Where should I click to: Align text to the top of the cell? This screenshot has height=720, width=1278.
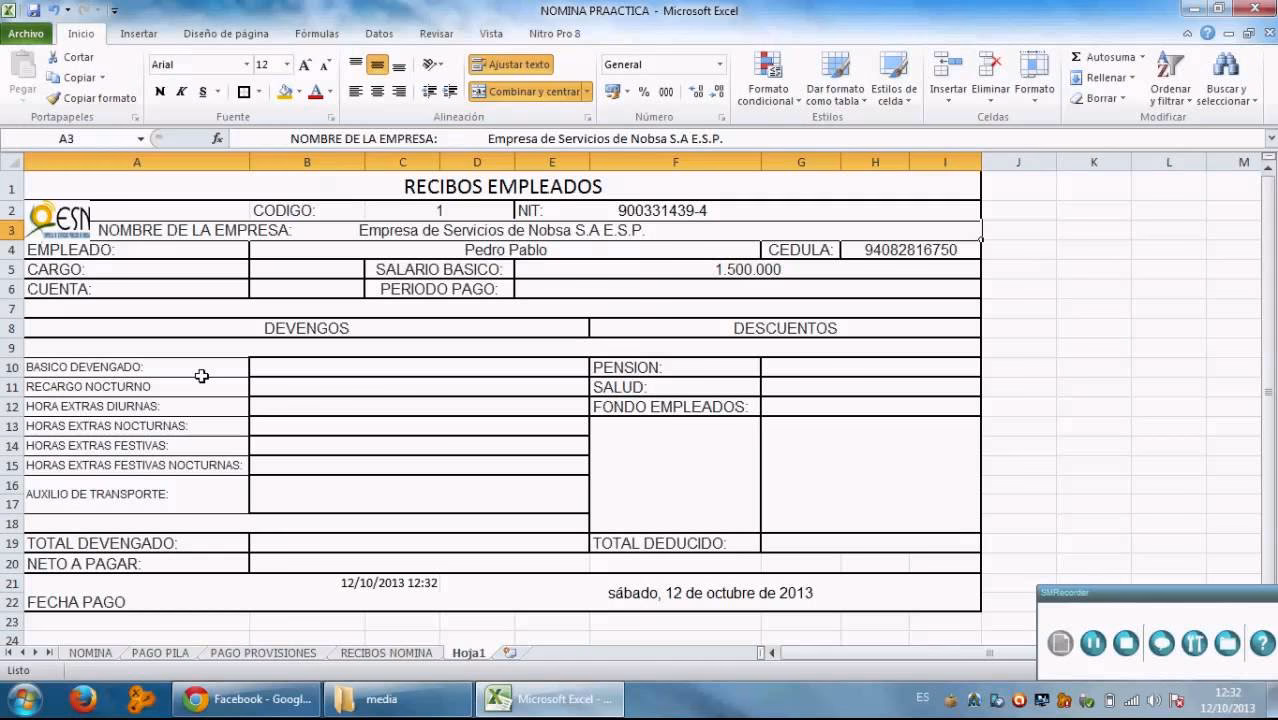(355, 64)
